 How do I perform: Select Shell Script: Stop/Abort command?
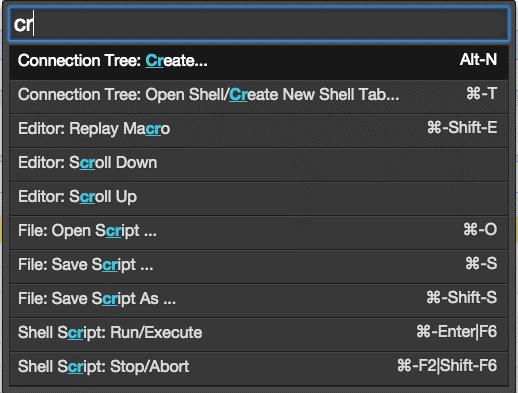(259, 368)
